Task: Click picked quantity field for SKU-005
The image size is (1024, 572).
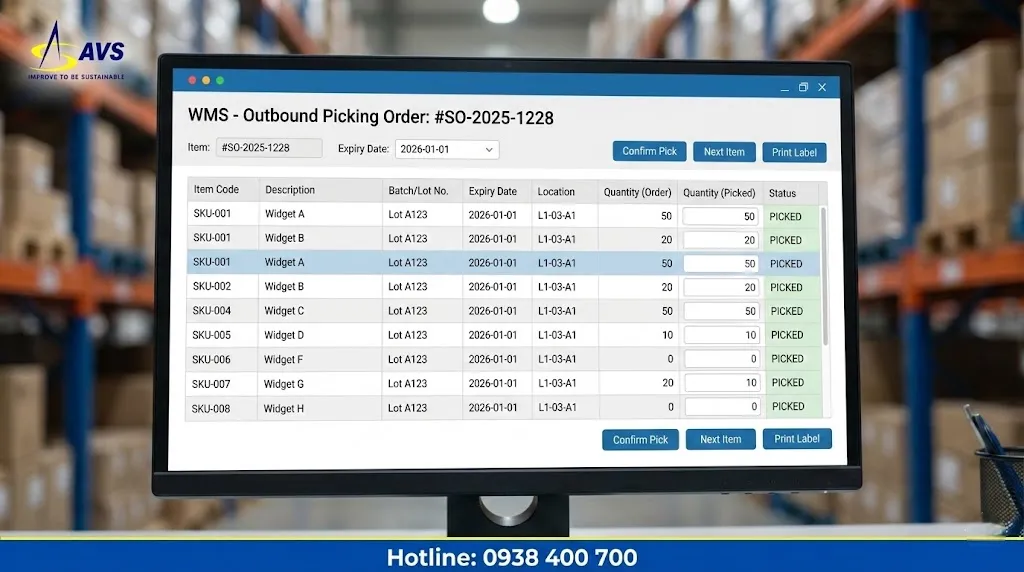Action: point(721,335)
